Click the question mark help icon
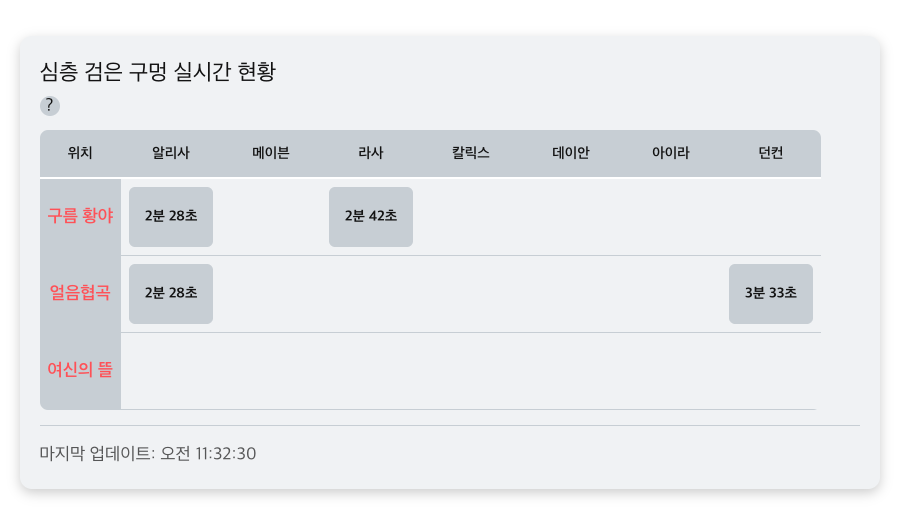Image resolution: width=916 pixels, height=509 pixels. click(x=50, y=106)
